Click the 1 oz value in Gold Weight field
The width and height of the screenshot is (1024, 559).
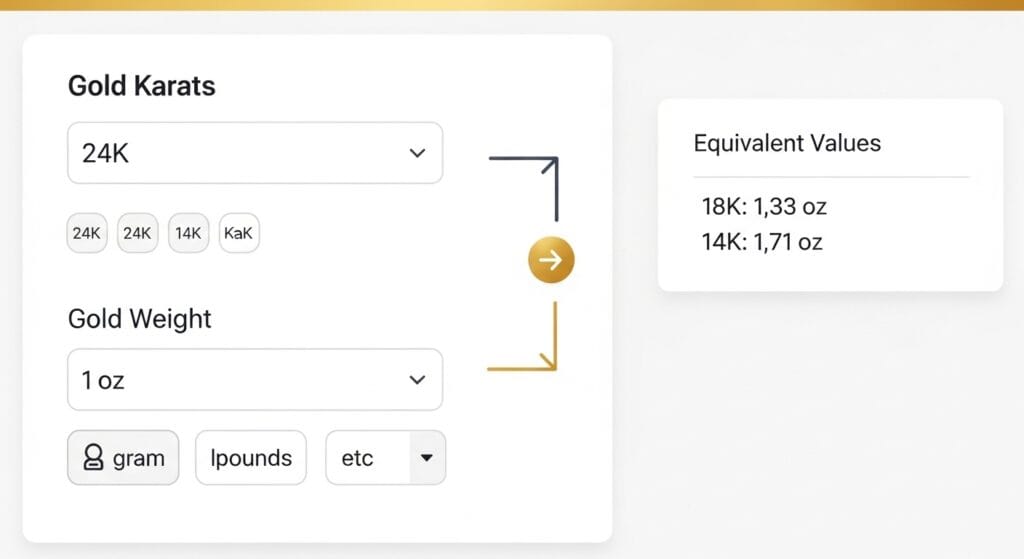pyautogui.click(x=103, y=381)
